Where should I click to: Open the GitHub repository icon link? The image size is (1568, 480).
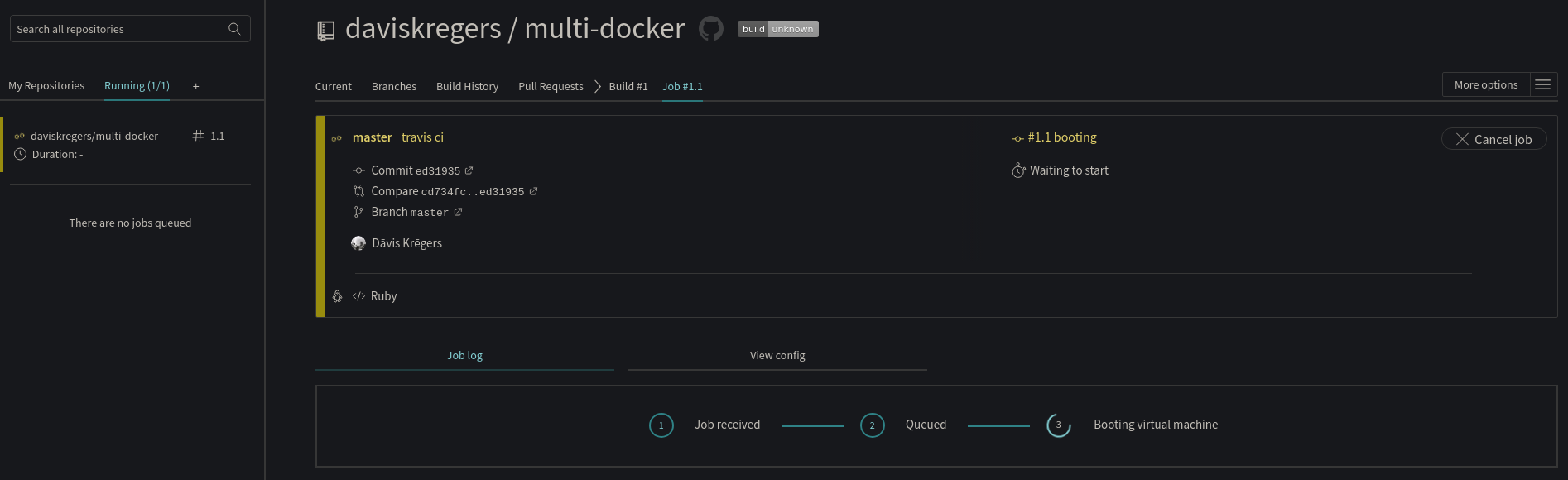click(711, 29)
